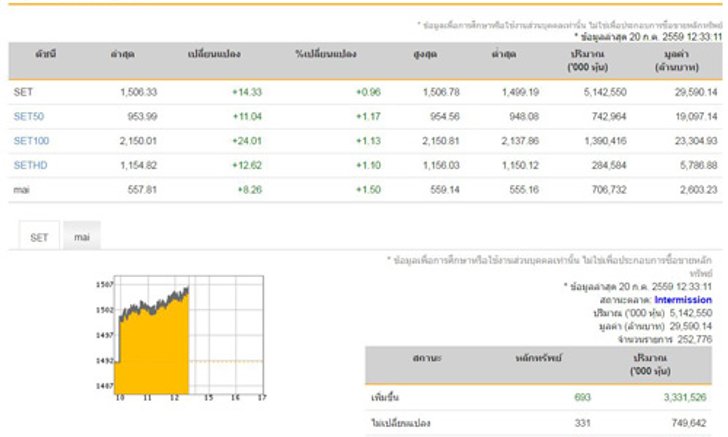The height and width of the screenshot is (437, 728).
Task: Select SET index last value 1,506.33
Action: 138,92
